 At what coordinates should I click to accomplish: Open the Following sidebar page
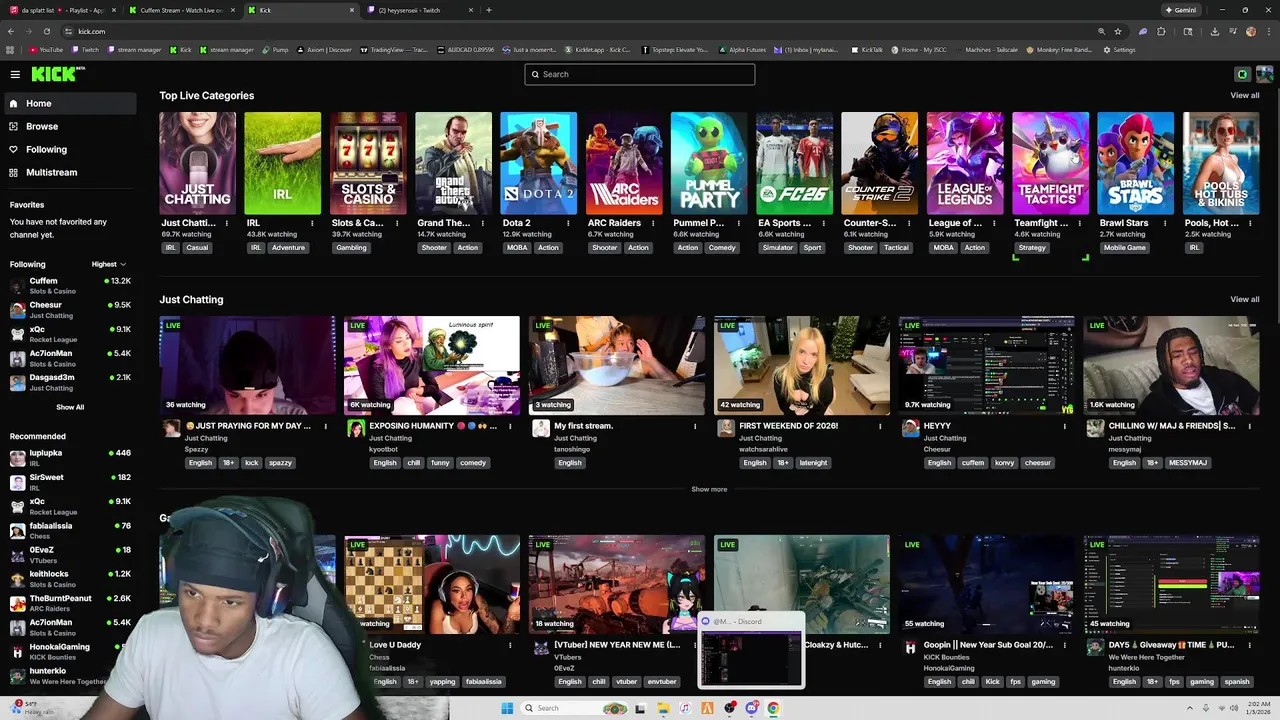(70, 149)
